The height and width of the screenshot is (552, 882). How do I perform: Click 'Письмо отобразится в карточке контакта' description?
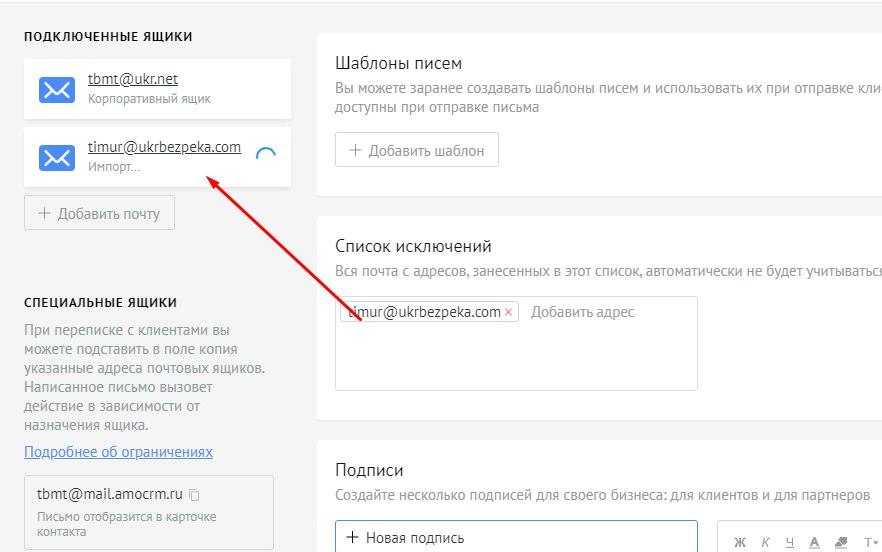(x=126, y=524)
